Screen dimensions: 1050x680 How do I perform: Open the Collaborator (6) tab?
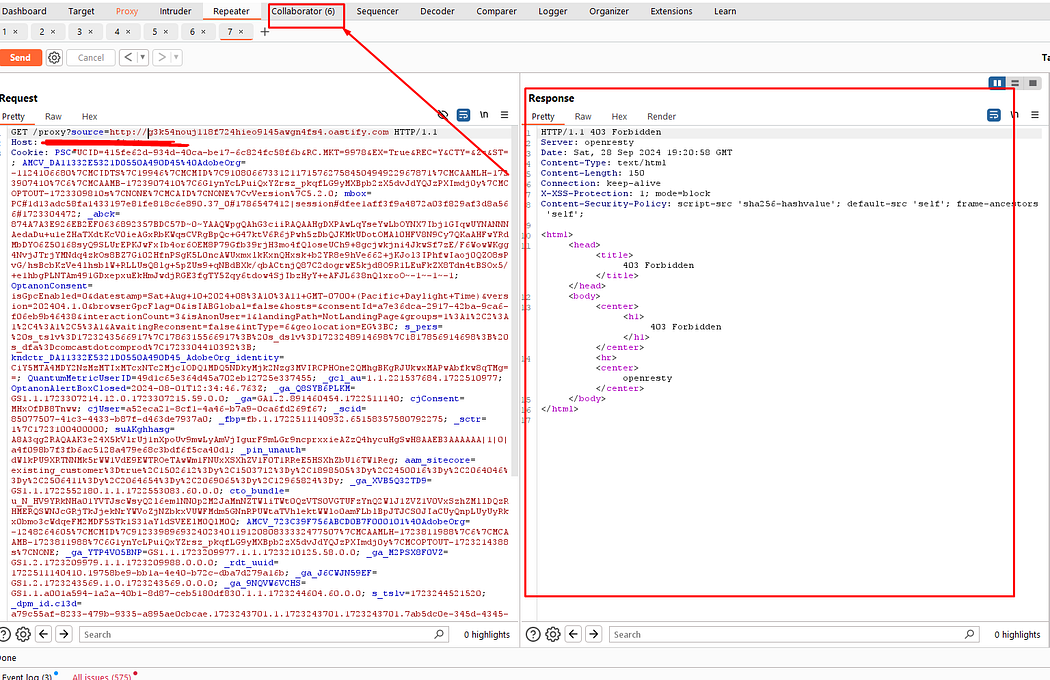click(x=303, y=11)
